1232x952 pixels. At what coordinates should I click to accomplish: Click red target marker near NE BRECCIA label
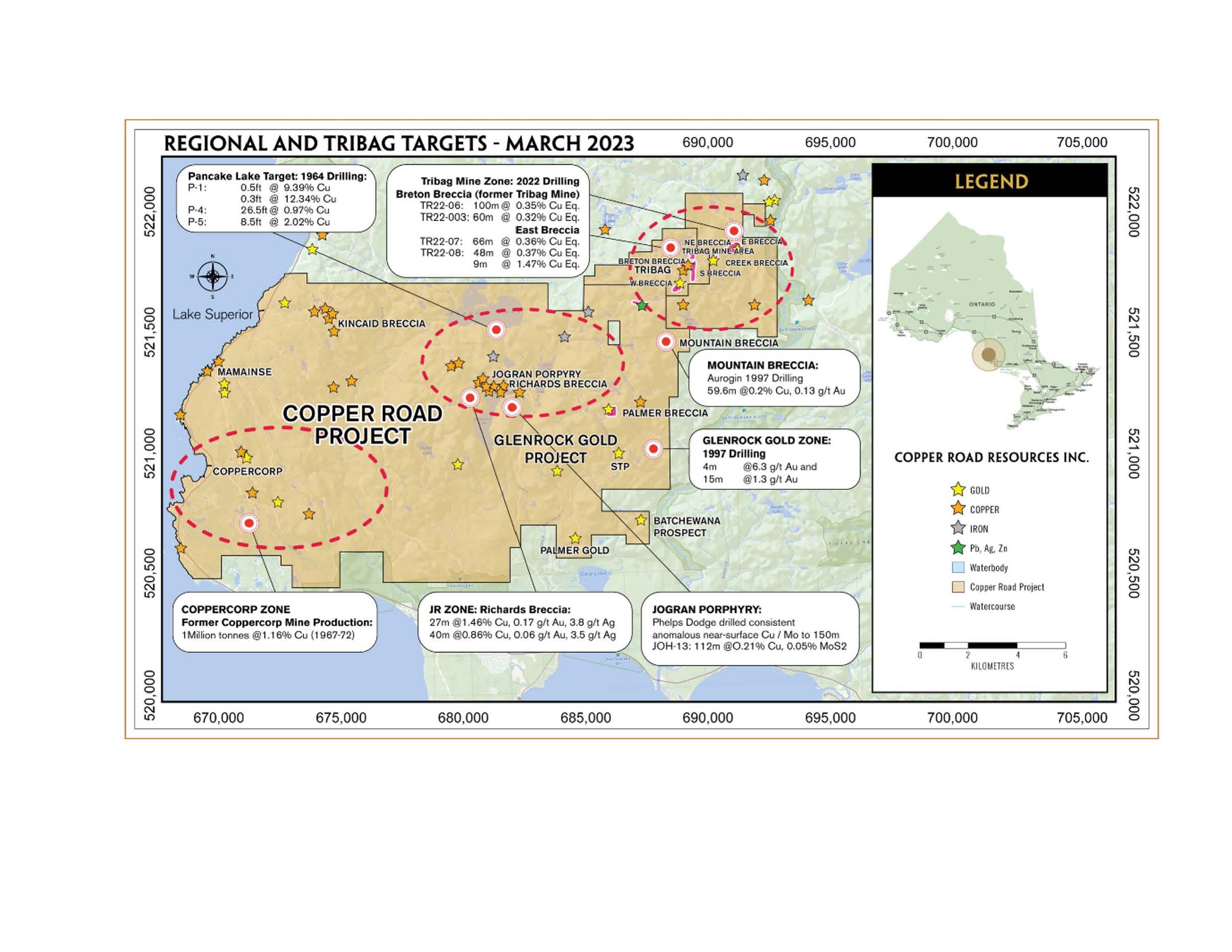(670, 247)
